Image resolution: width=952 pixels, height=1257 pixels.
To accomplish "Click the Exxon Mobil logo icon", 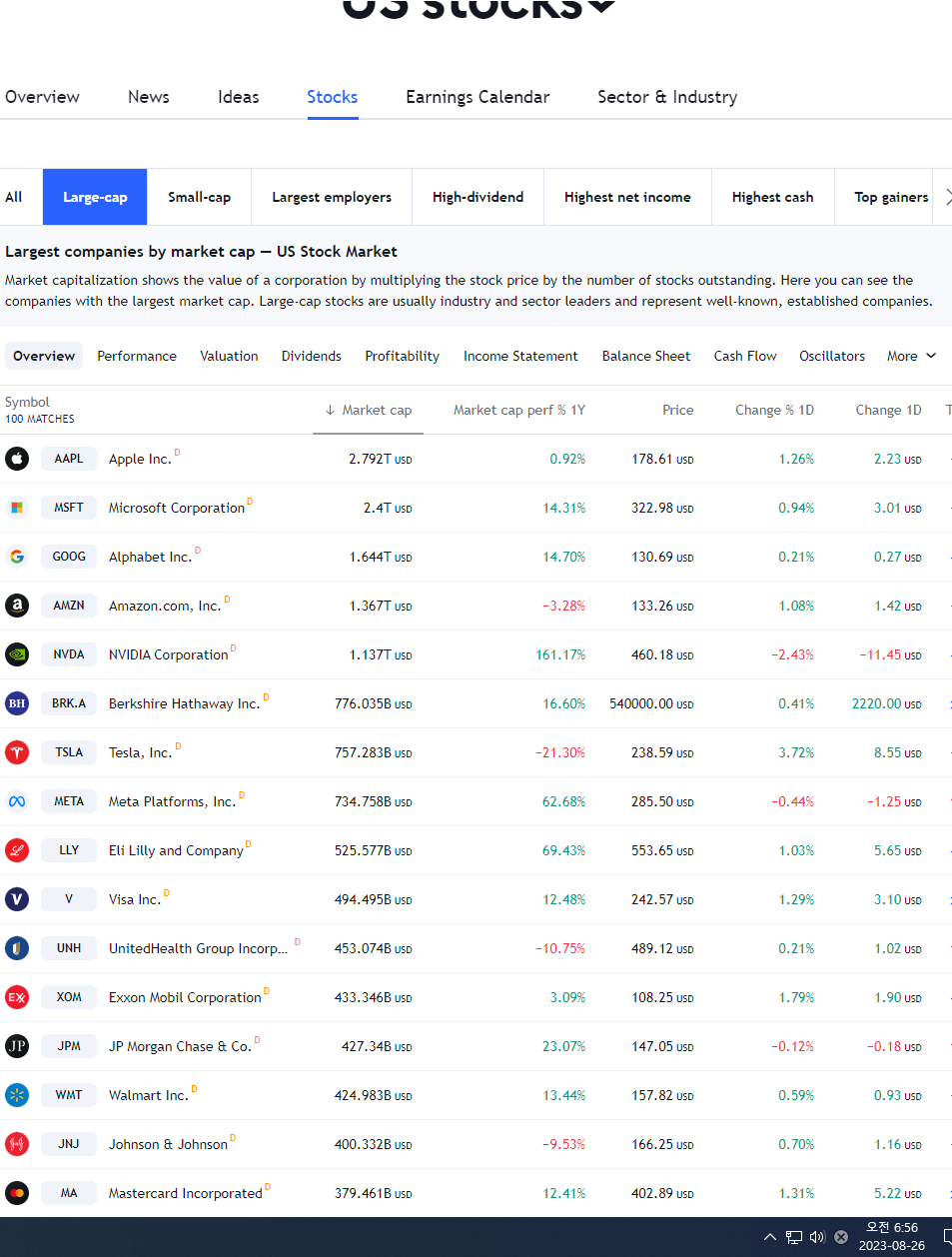I will click(17, 997).
